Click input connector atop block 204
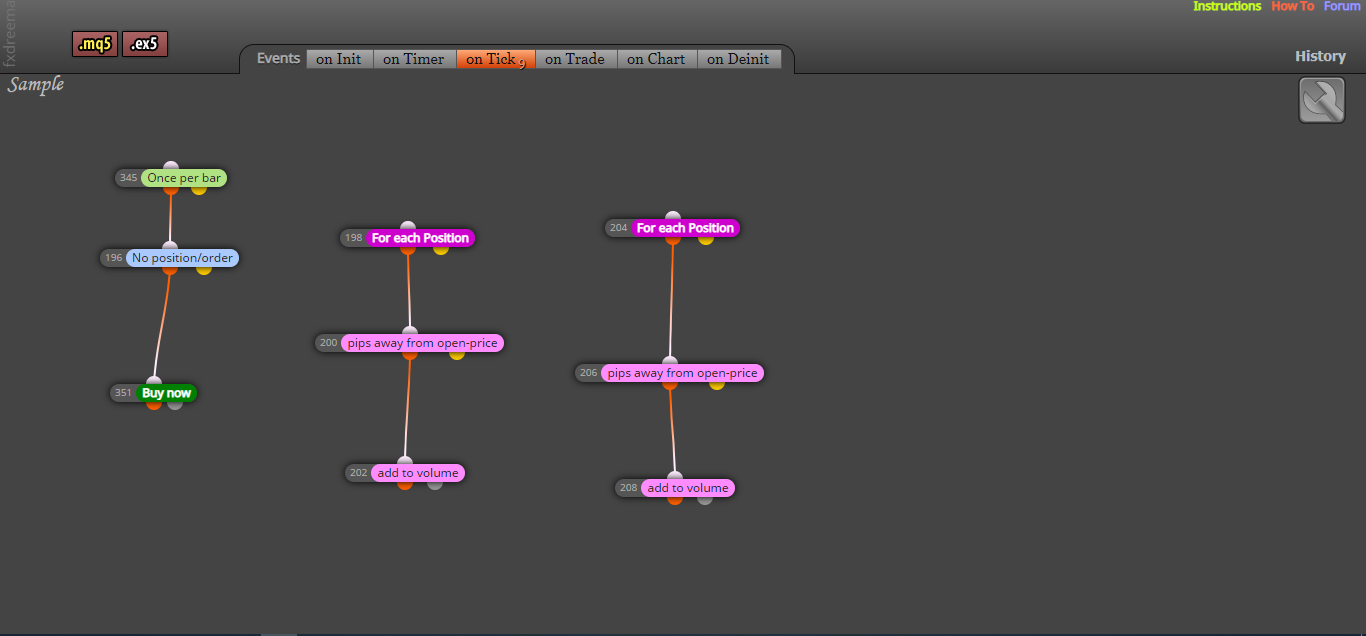 [x=673, y=217]
